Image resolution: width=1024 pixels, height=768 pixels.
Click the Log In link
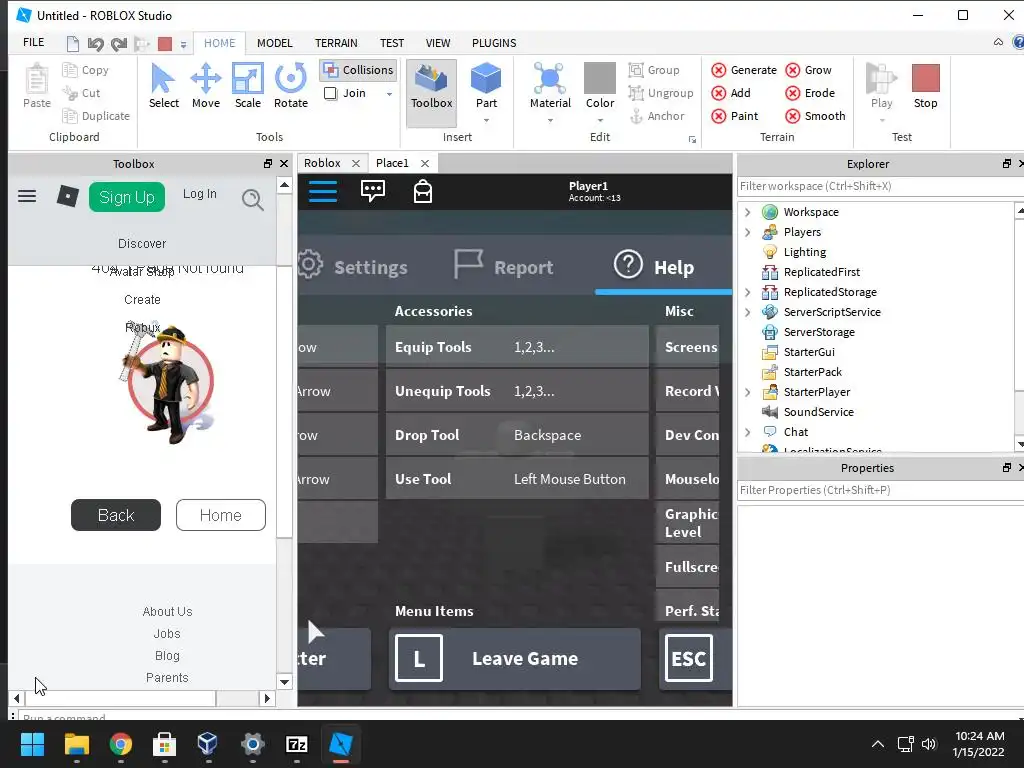pyautogui.click(x=200, y=194)
